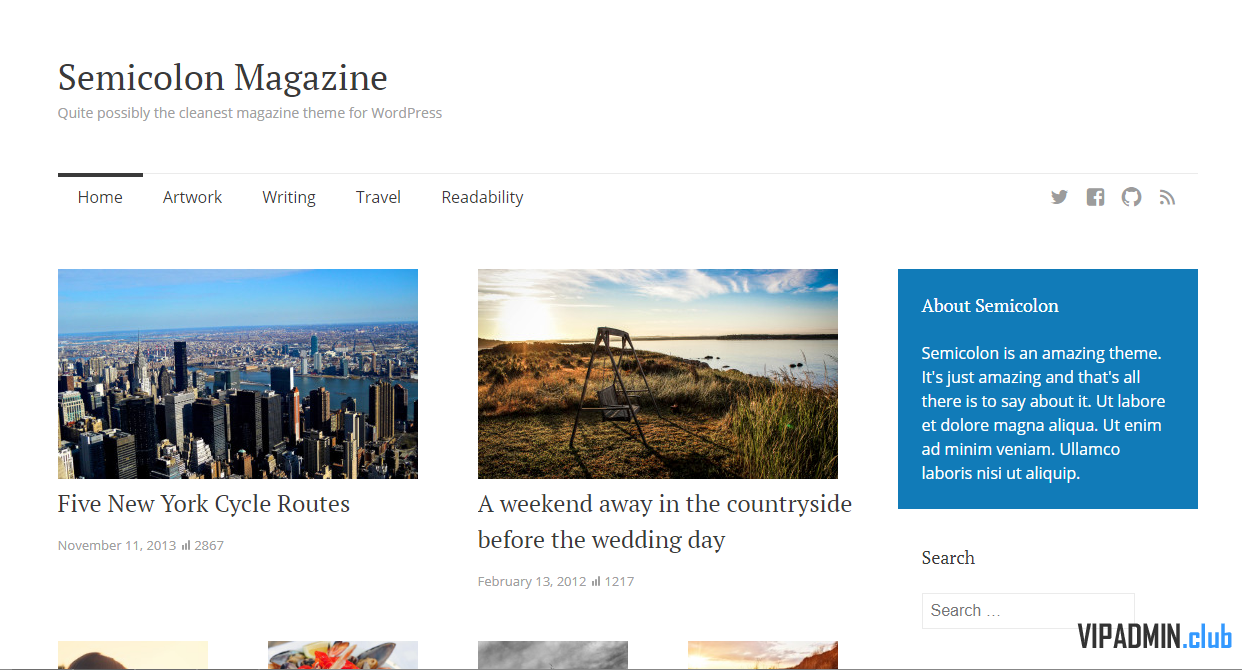Click the site tagline about cleanest magazine theme
1242x670 pixels.
tap(250, 113)
